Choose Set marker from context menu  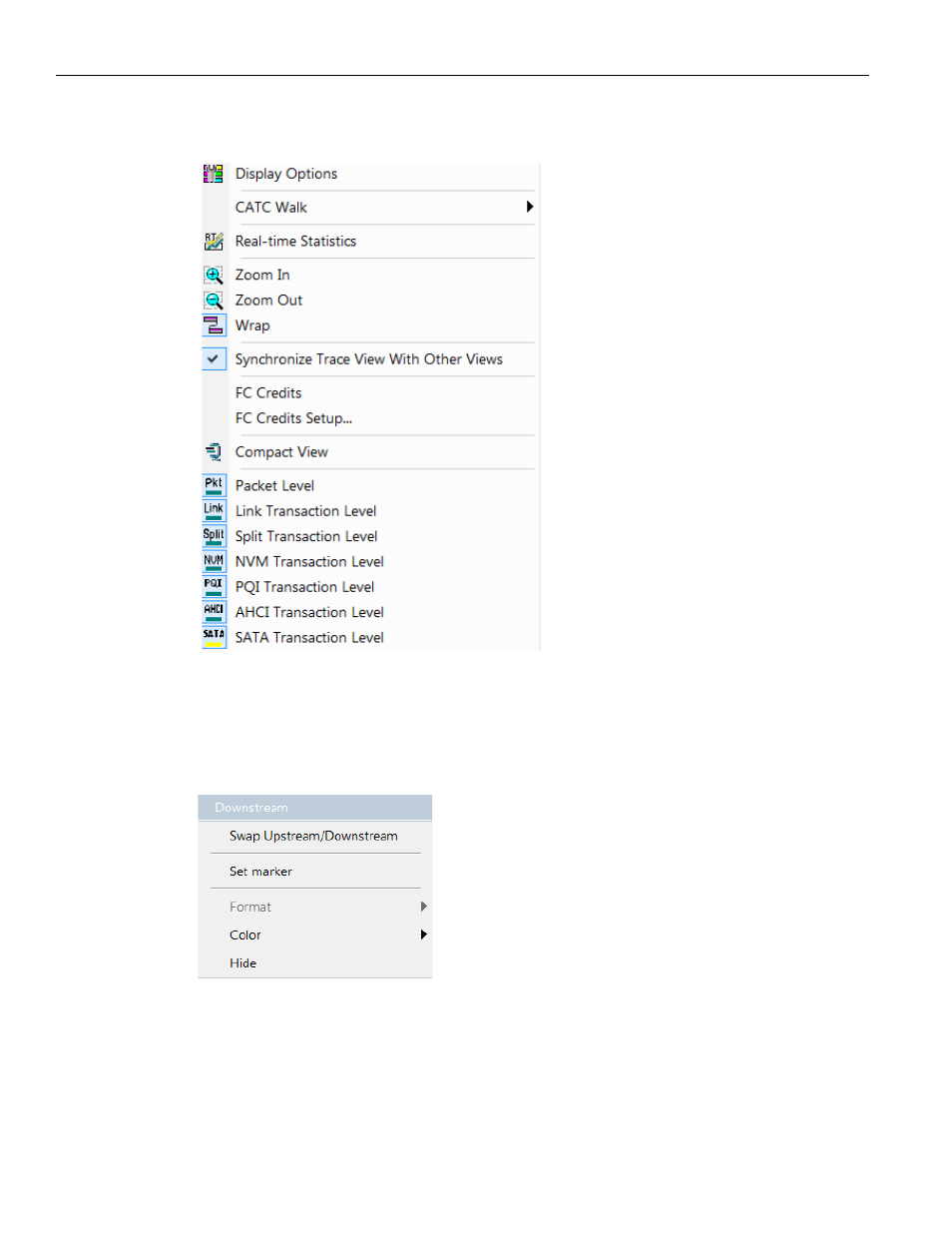coord(260,872)
